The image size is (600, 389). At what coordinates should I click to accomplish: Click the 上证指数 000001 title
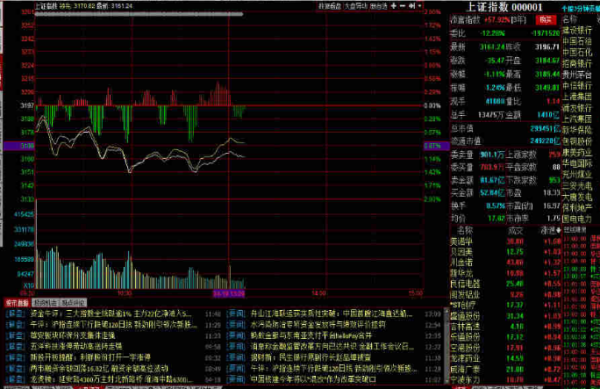pyautogui.click(x=504, y=7)
